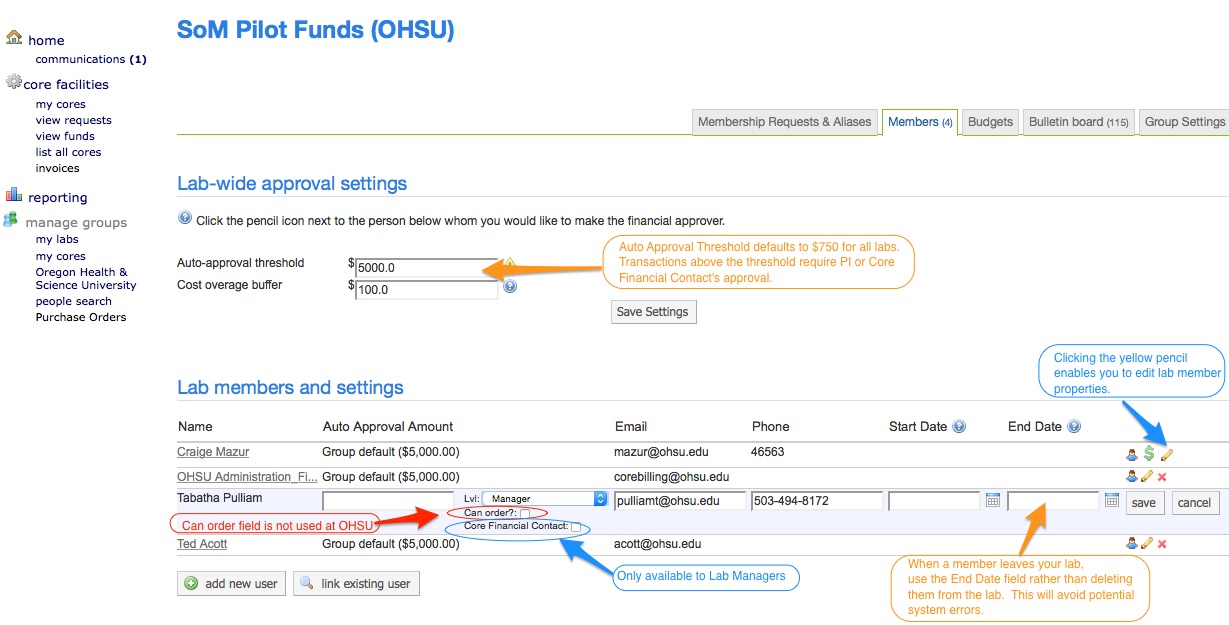
Task: Click help icon next to Cost overage buffer
Action: click(x=510, y=287)
